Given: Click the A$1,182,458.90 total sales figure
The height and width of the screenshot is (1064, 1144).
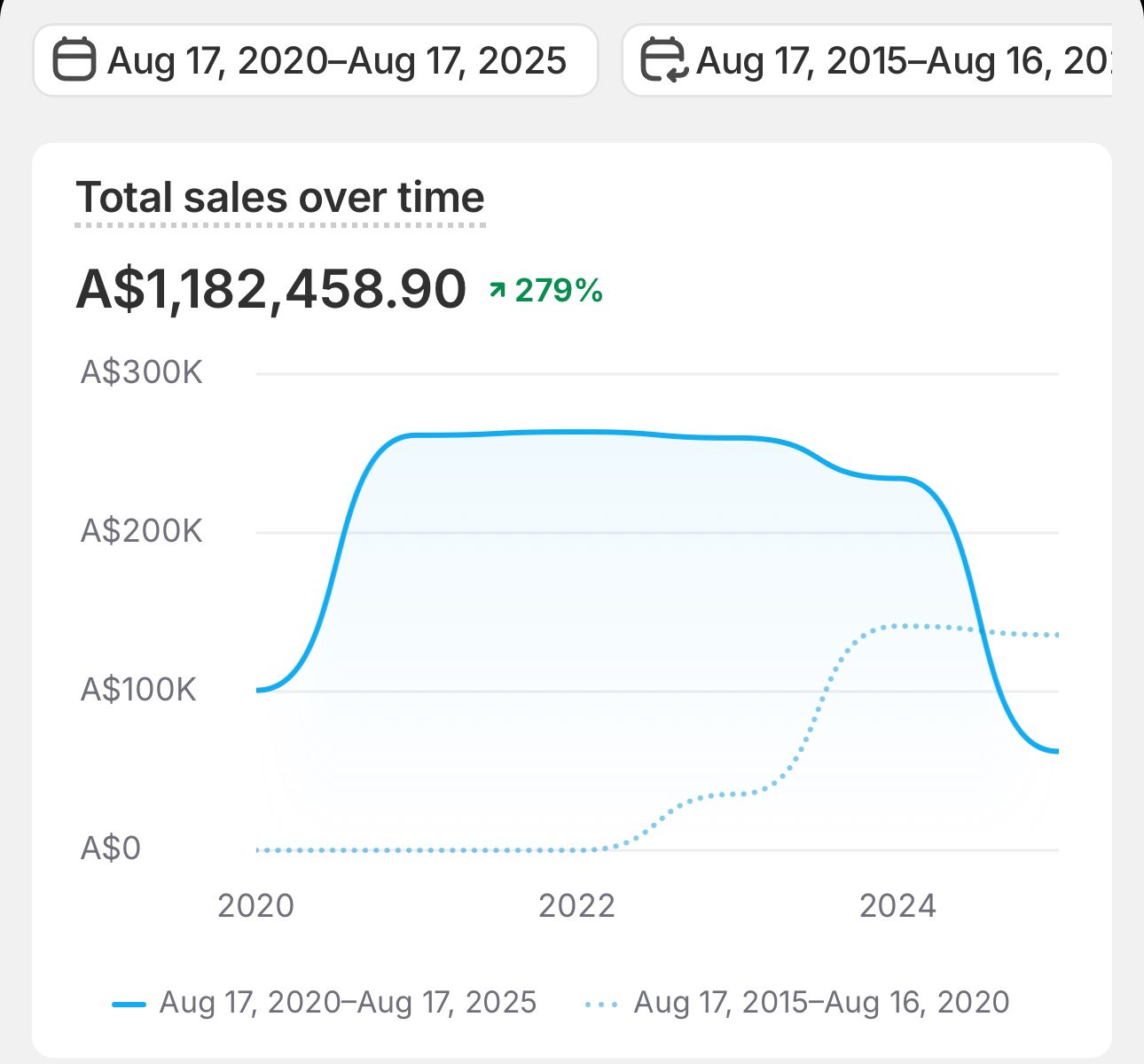Looking at the screenshot, I should (x=270, y=289).
